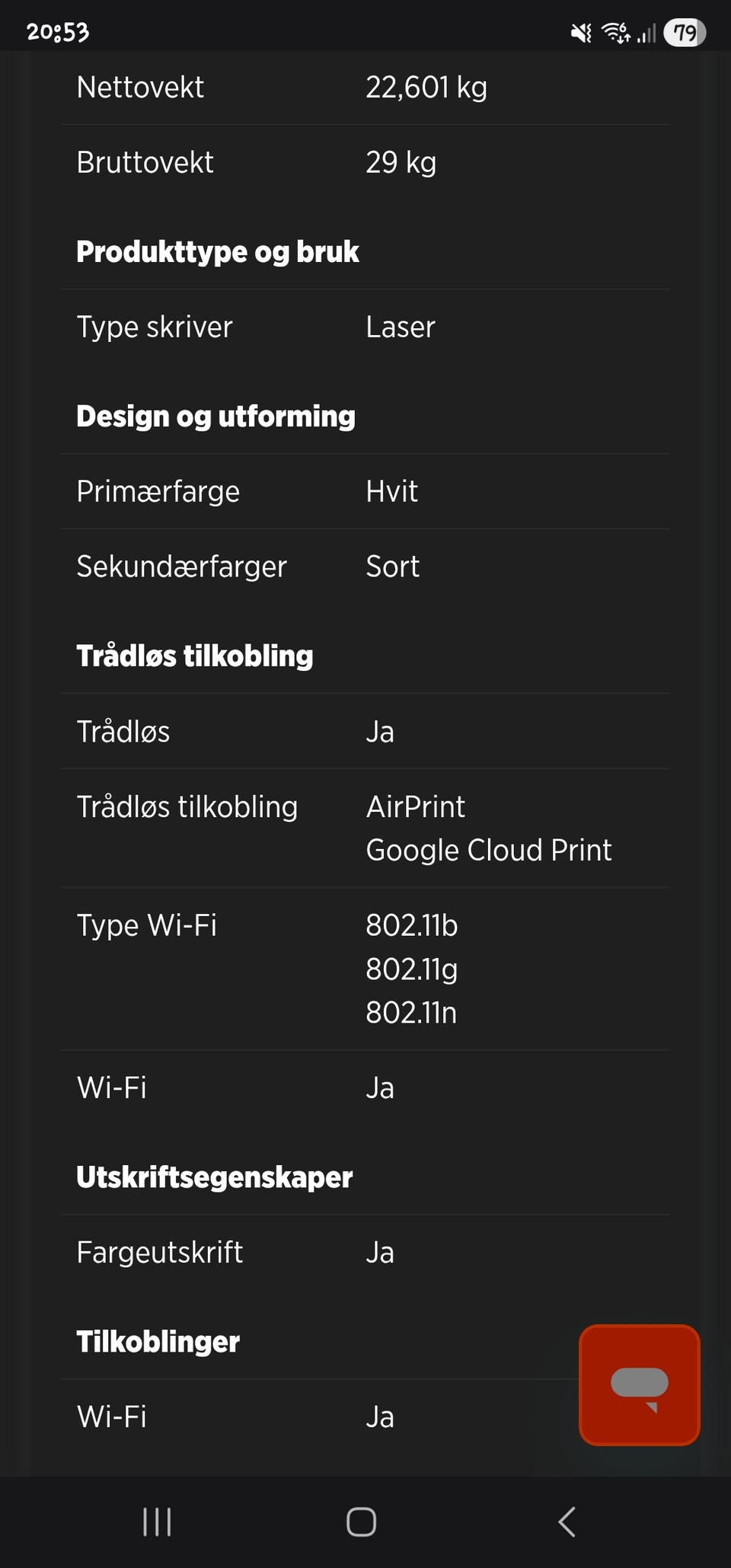The width and height of the screenshot is (731, 1568).
Task: Open the recent apps navigation button
Action: 157,1522
